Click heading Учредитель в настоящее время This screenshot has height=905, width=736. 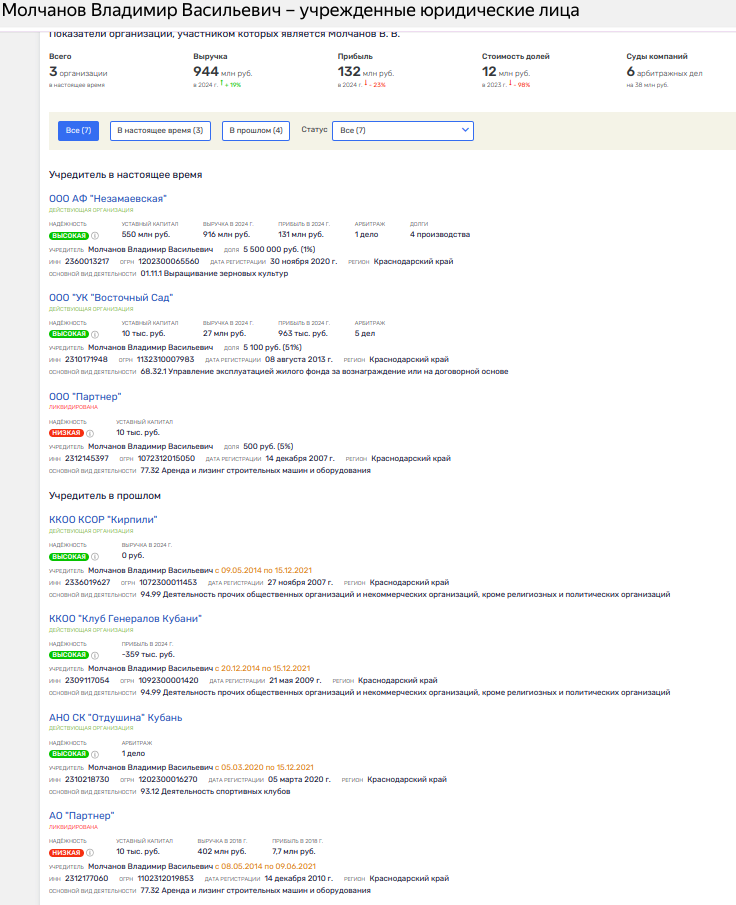(126, 175)
